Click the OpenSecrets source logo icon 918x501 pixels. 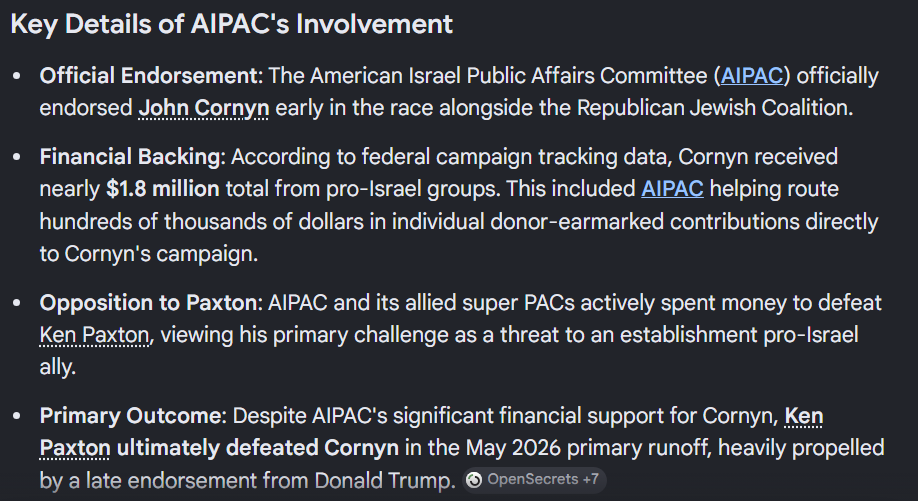point(474,480)
